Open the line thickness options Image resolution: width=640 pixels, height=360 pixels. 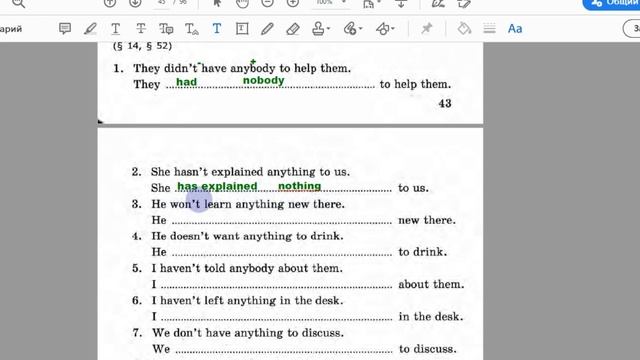489,29
